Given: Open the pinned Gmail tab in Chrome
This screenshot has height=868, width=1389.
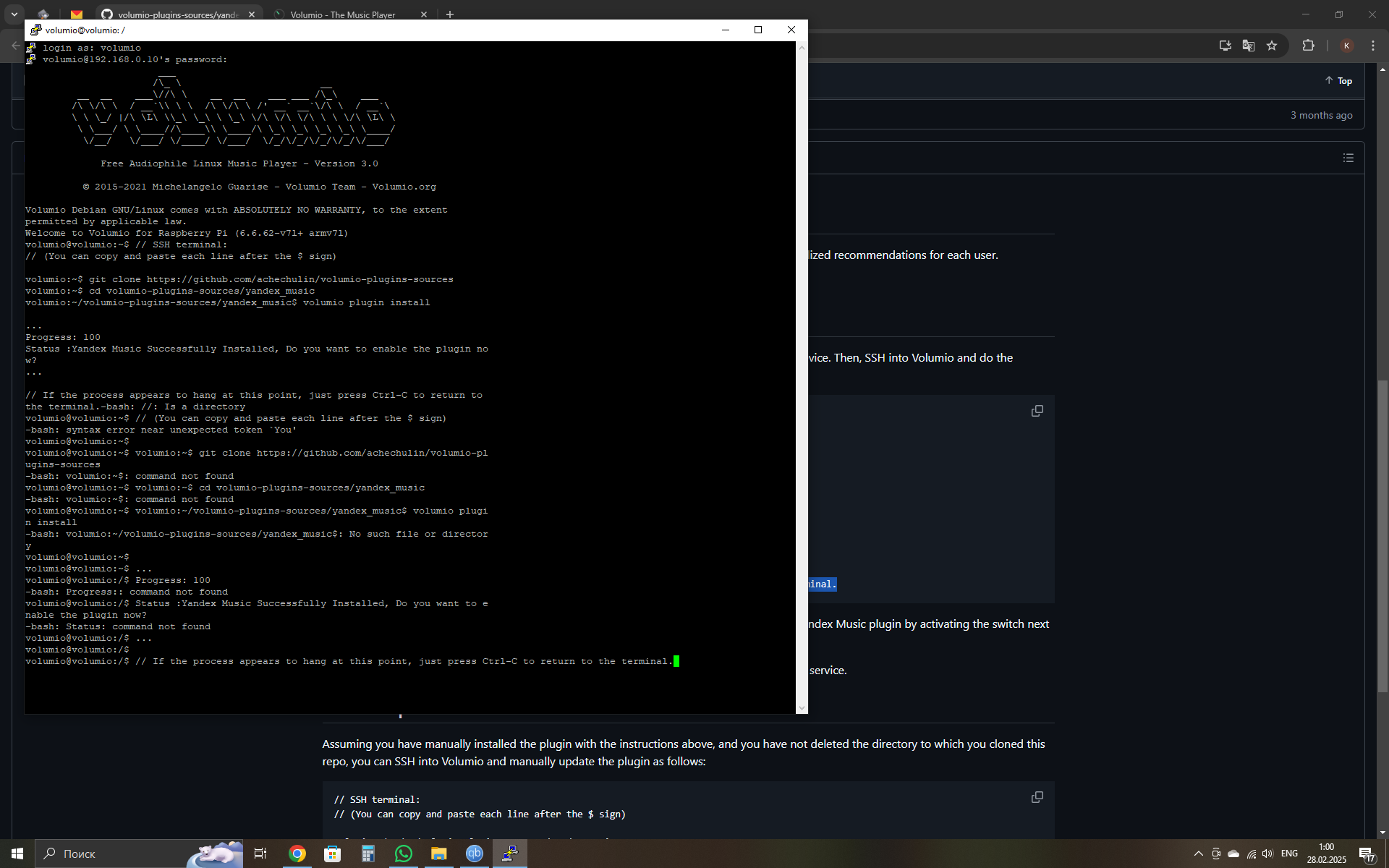Looking at the screenshot, I should tap(77, 14).
